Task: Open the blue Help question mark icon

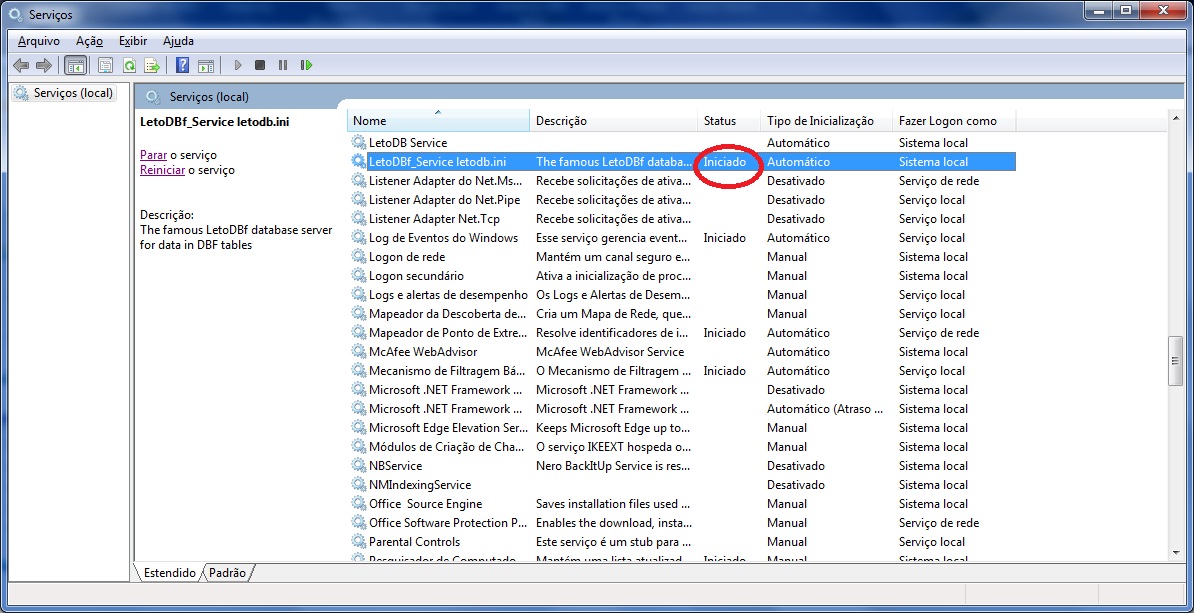Action: click(182, 65)
